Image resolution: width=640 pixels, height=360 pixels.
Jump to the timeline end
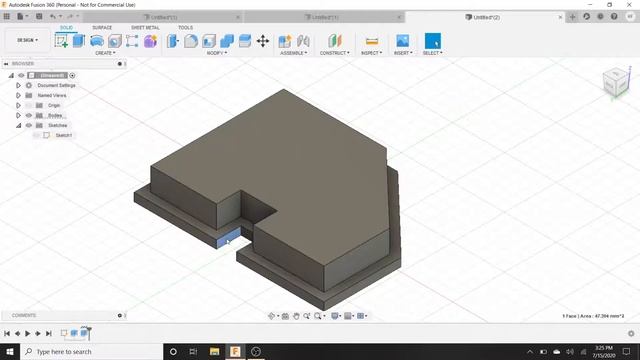click(x=49, y=333)
